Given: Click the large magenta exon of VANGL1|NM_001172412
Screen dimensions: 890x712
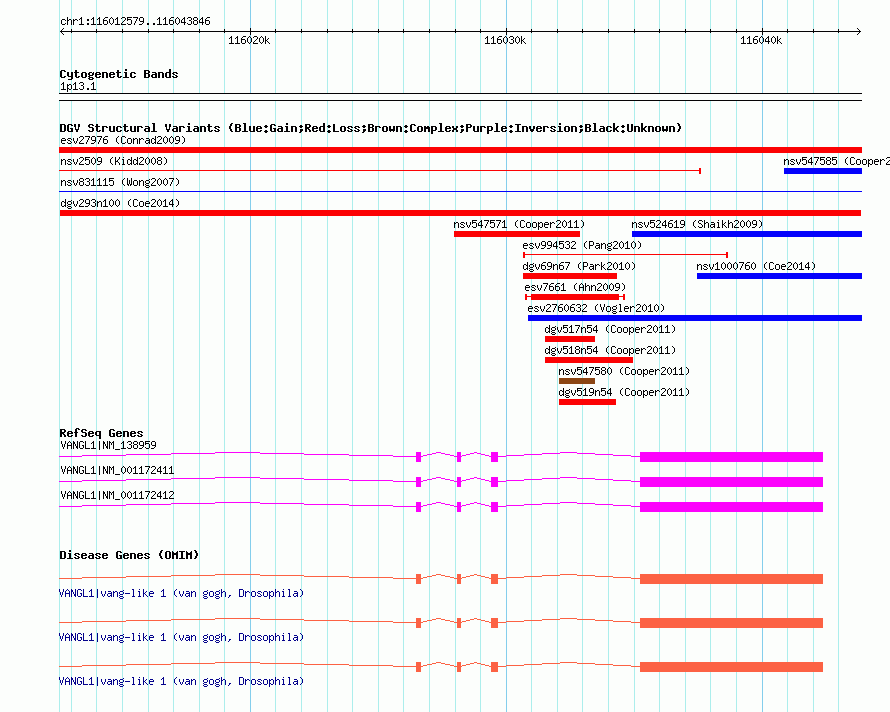Looking at the screenshot, I should (732, 507).
